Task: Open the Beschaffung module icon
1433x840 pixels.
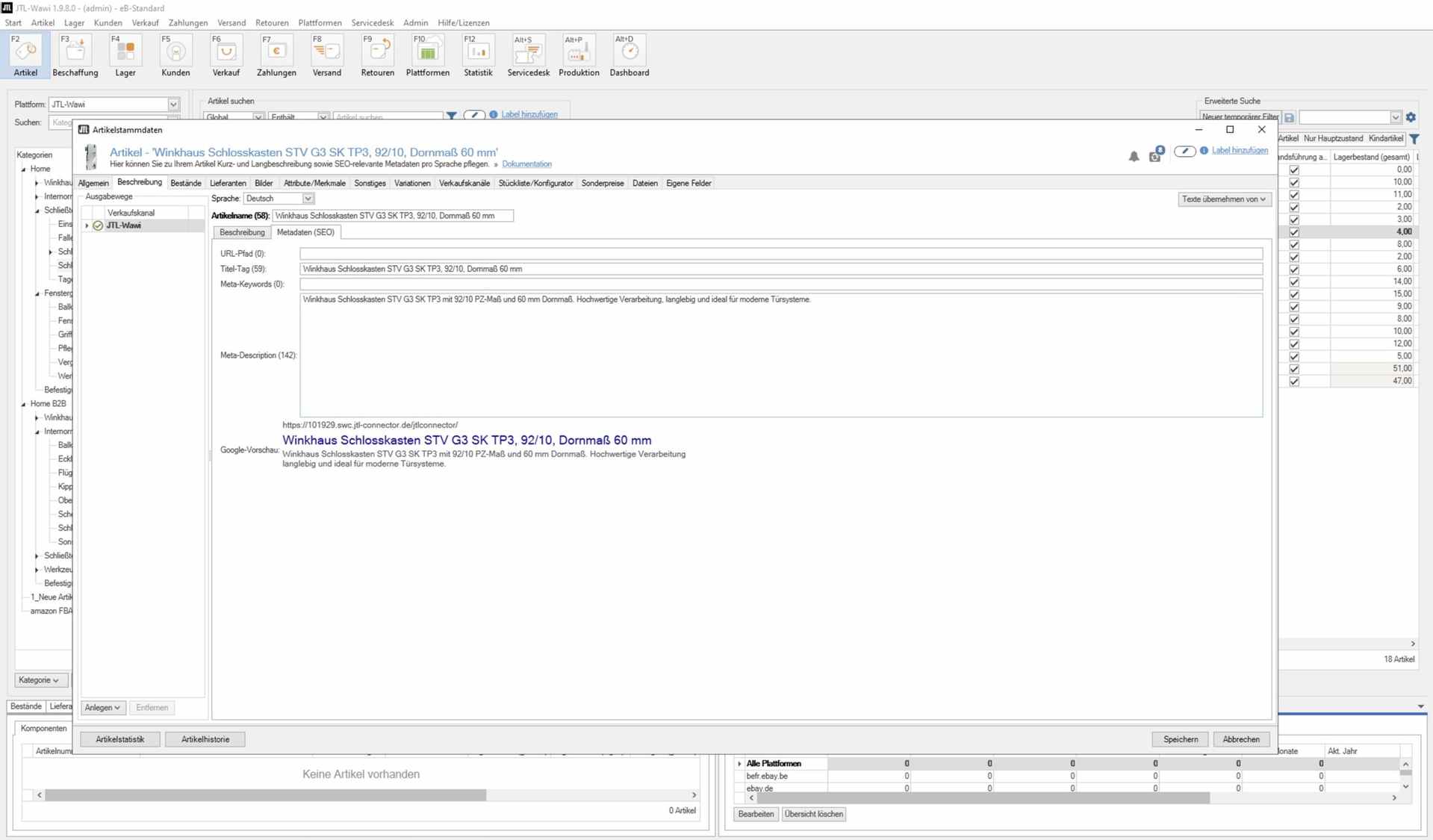Action: click(75, 55)
